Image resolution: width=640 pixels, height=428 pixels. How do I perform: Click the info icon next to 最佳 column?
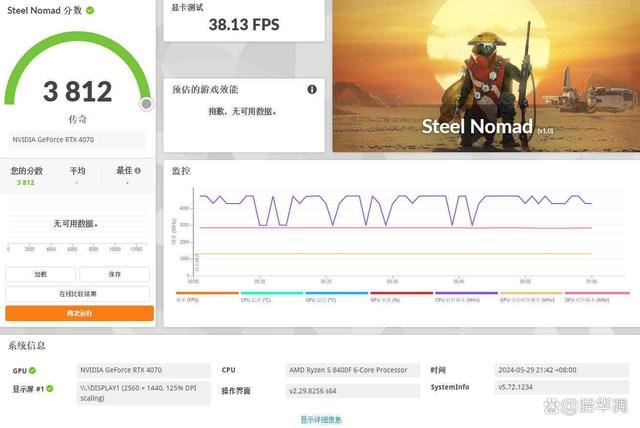pos(137,170)
